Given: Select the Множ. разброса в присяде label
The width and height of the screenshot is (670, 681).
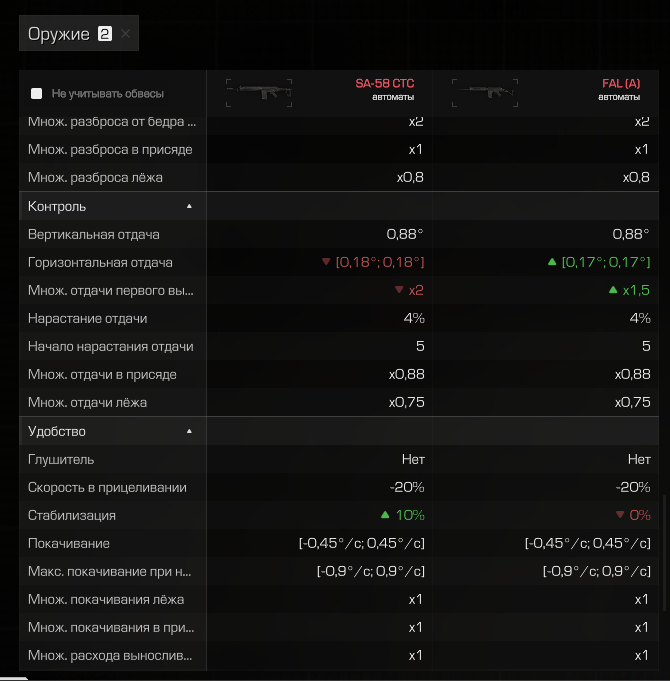Looking at the screenshot, I should (x=110, y=149).
